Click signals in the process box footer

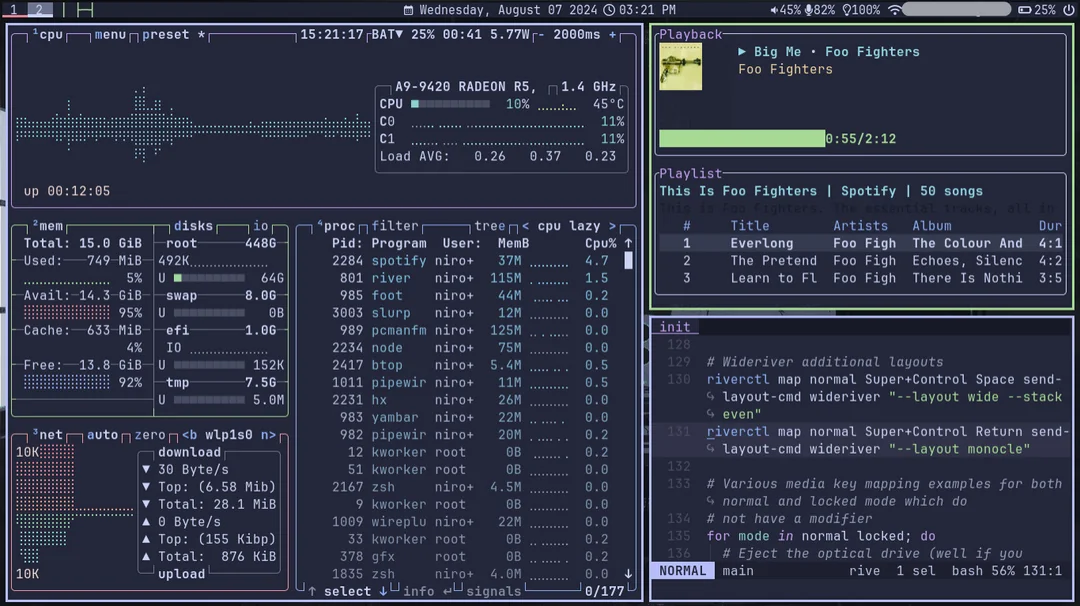point(494,591)
